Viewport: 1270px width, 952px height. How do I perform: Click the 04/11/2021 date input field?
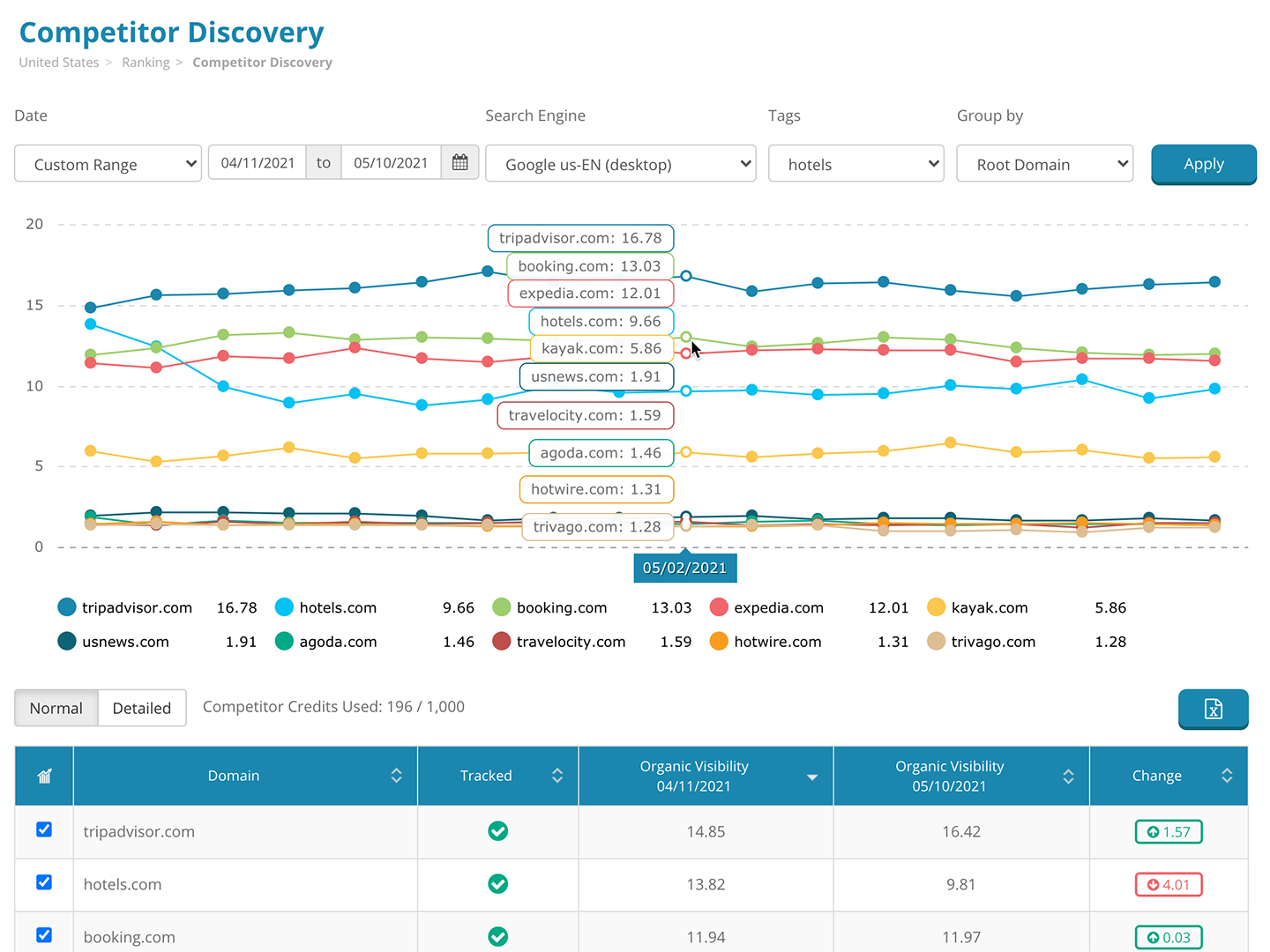click(257, 162)
